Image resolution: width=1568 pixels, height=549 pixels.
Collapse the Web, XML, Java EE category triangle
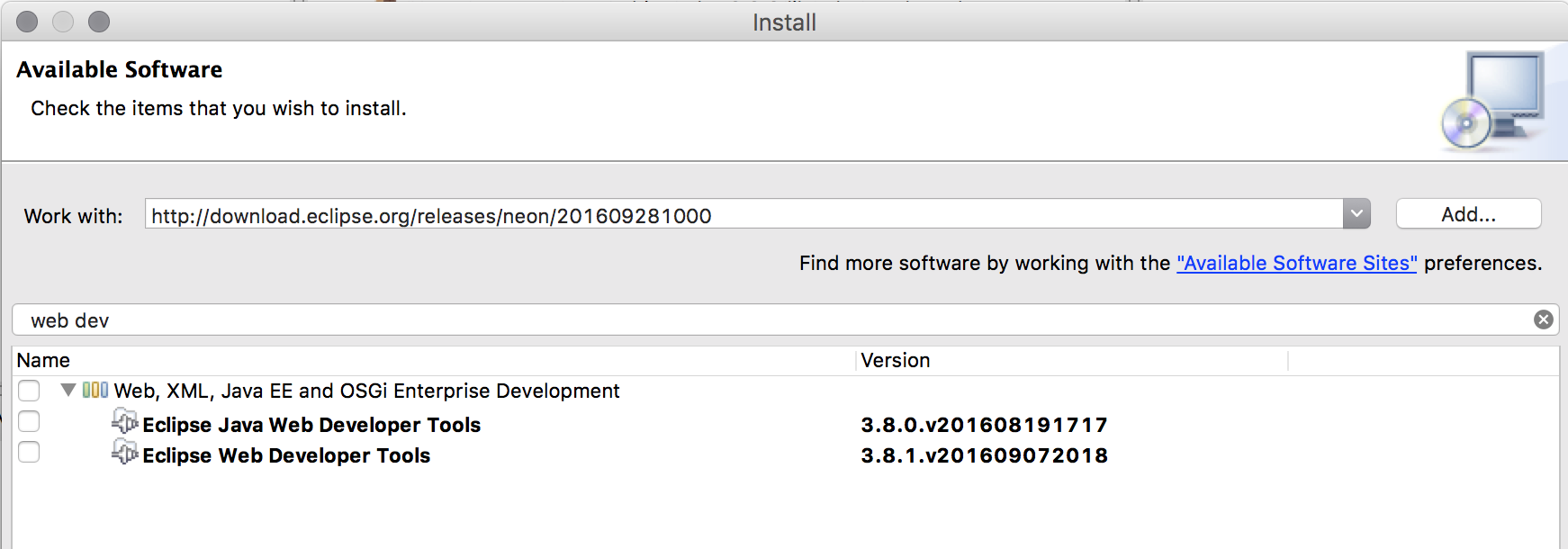[x=68, y=390]
